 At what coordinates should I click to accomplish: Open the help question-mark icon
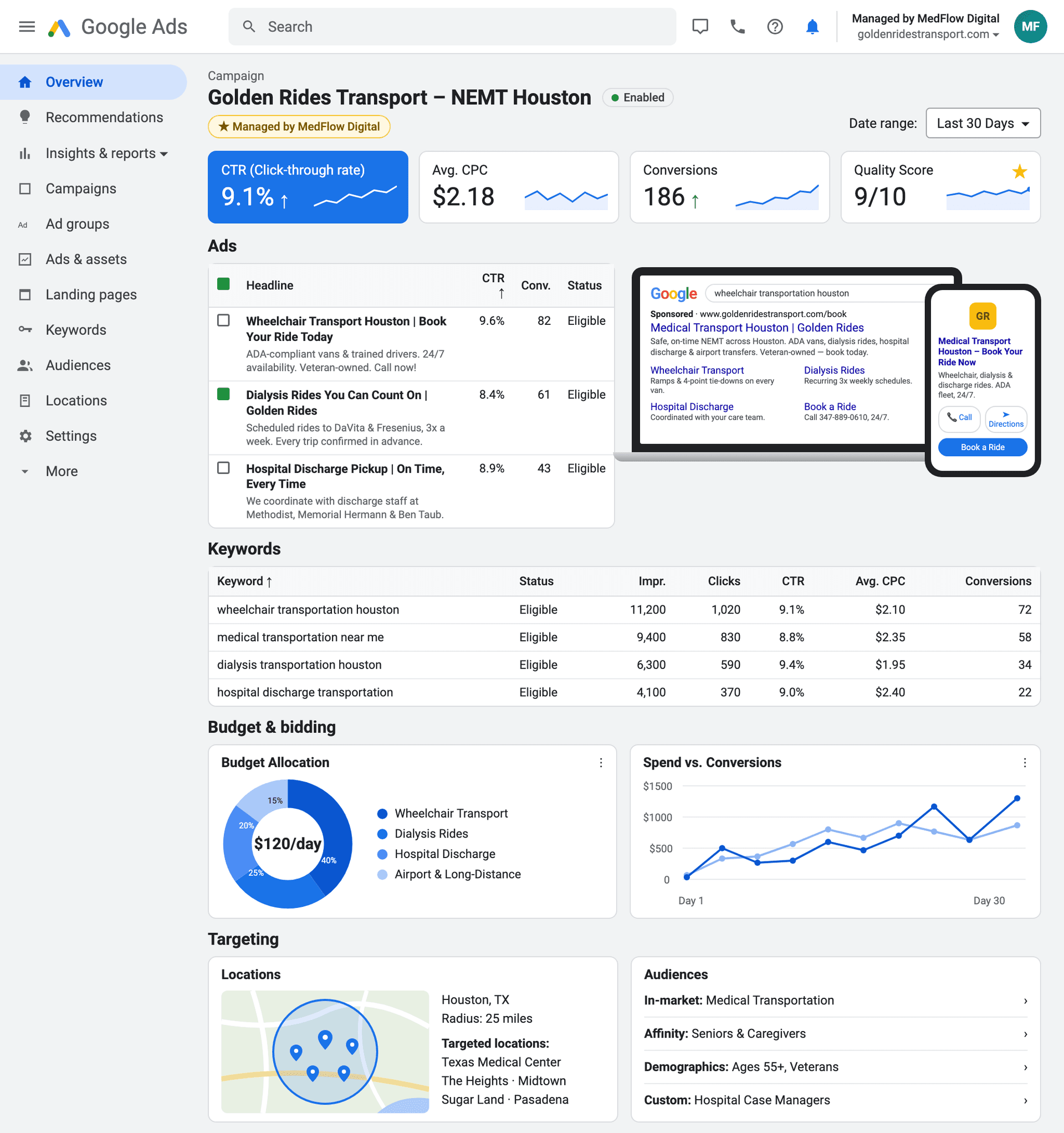pos(775,27)
